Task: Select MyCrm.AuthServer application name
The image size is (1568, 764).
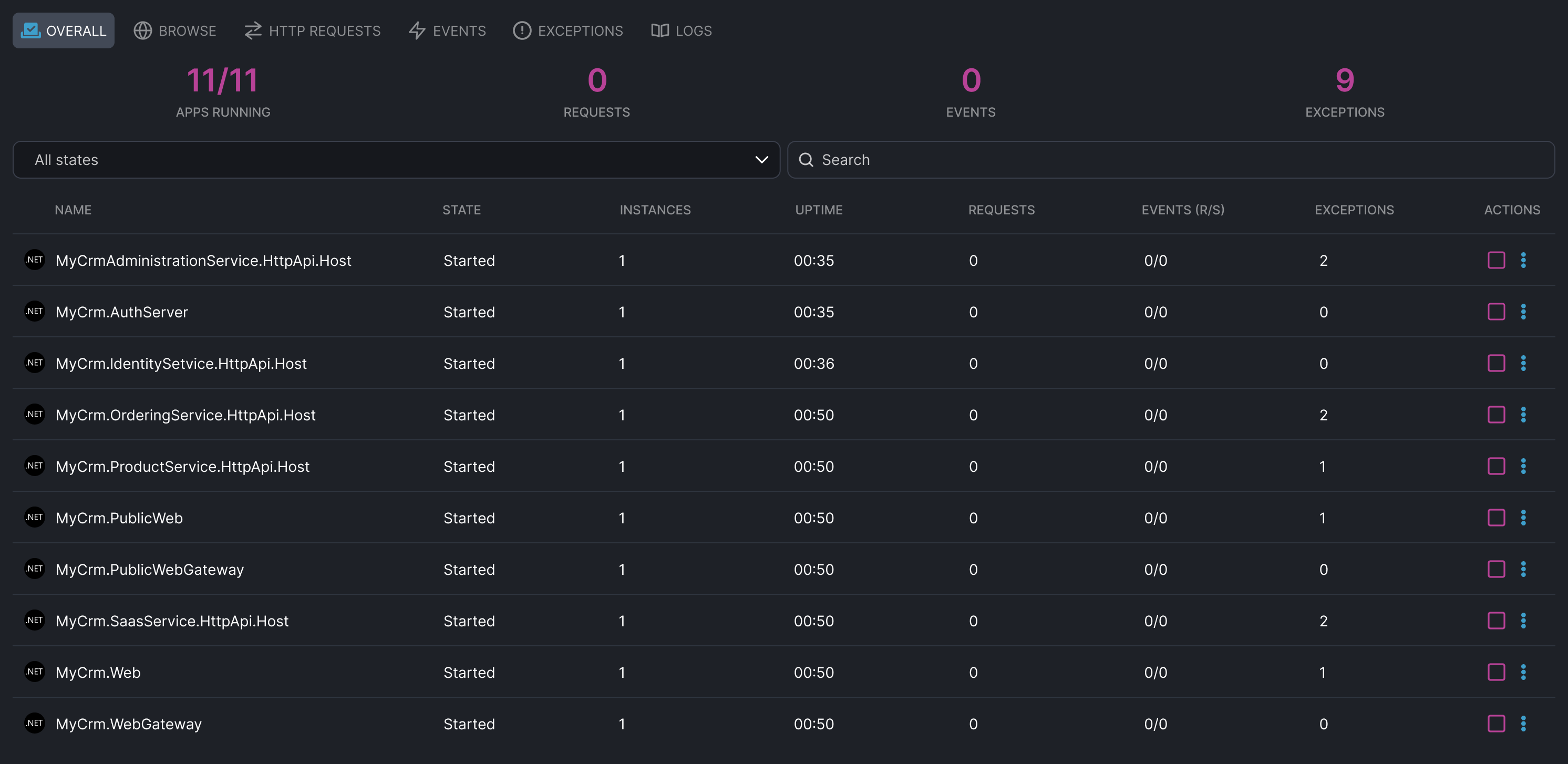Action: pyautogui.click(x=122, y=312)
